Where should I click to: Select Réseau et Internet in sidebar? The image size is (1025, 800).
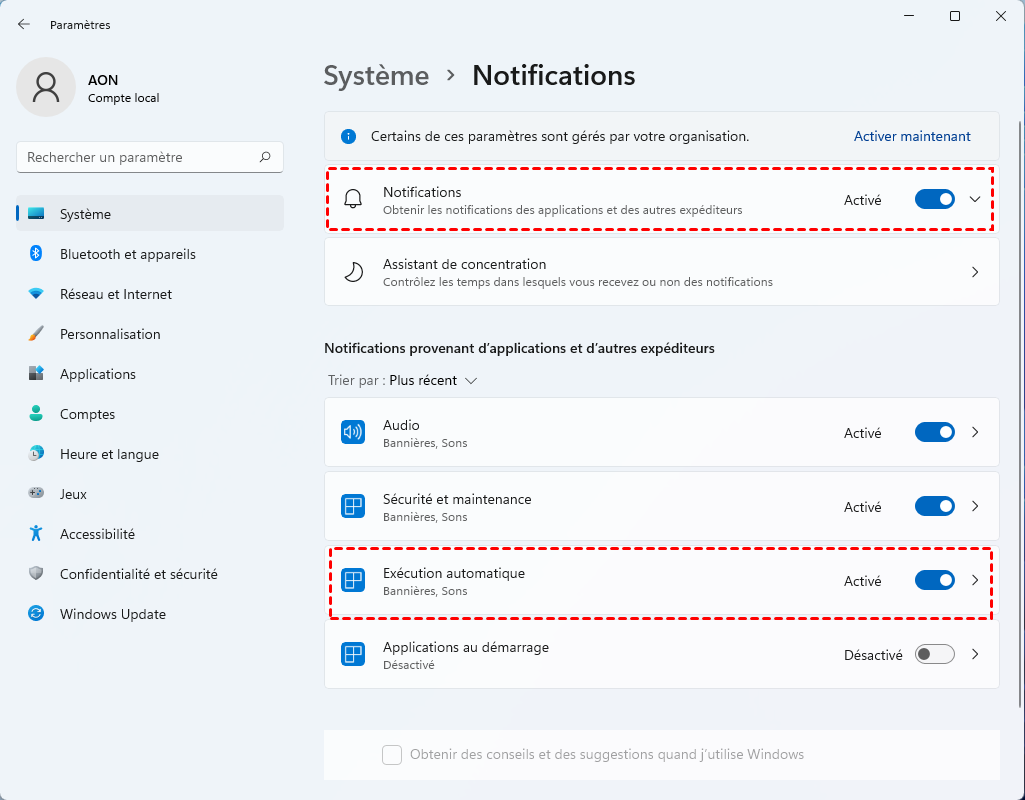click(x=115, y=294)
